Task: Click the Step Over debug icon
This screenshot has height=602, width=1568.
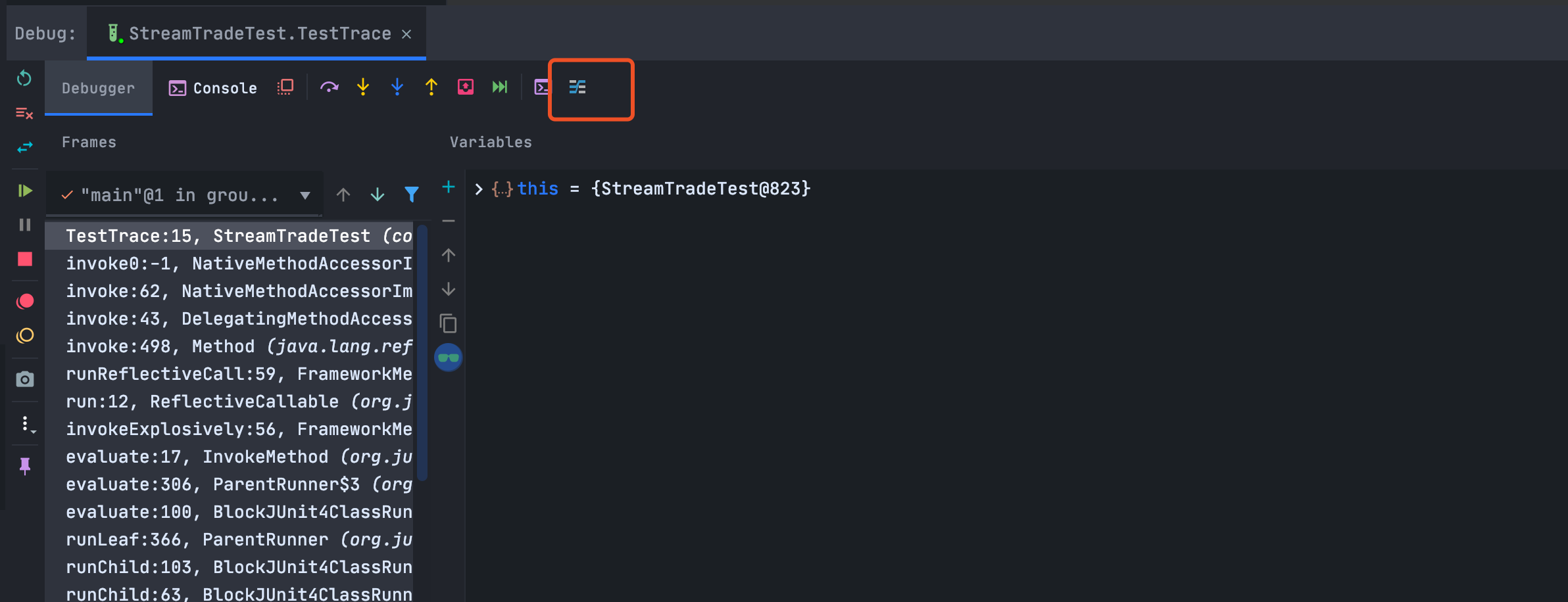Action: (329, 87)
